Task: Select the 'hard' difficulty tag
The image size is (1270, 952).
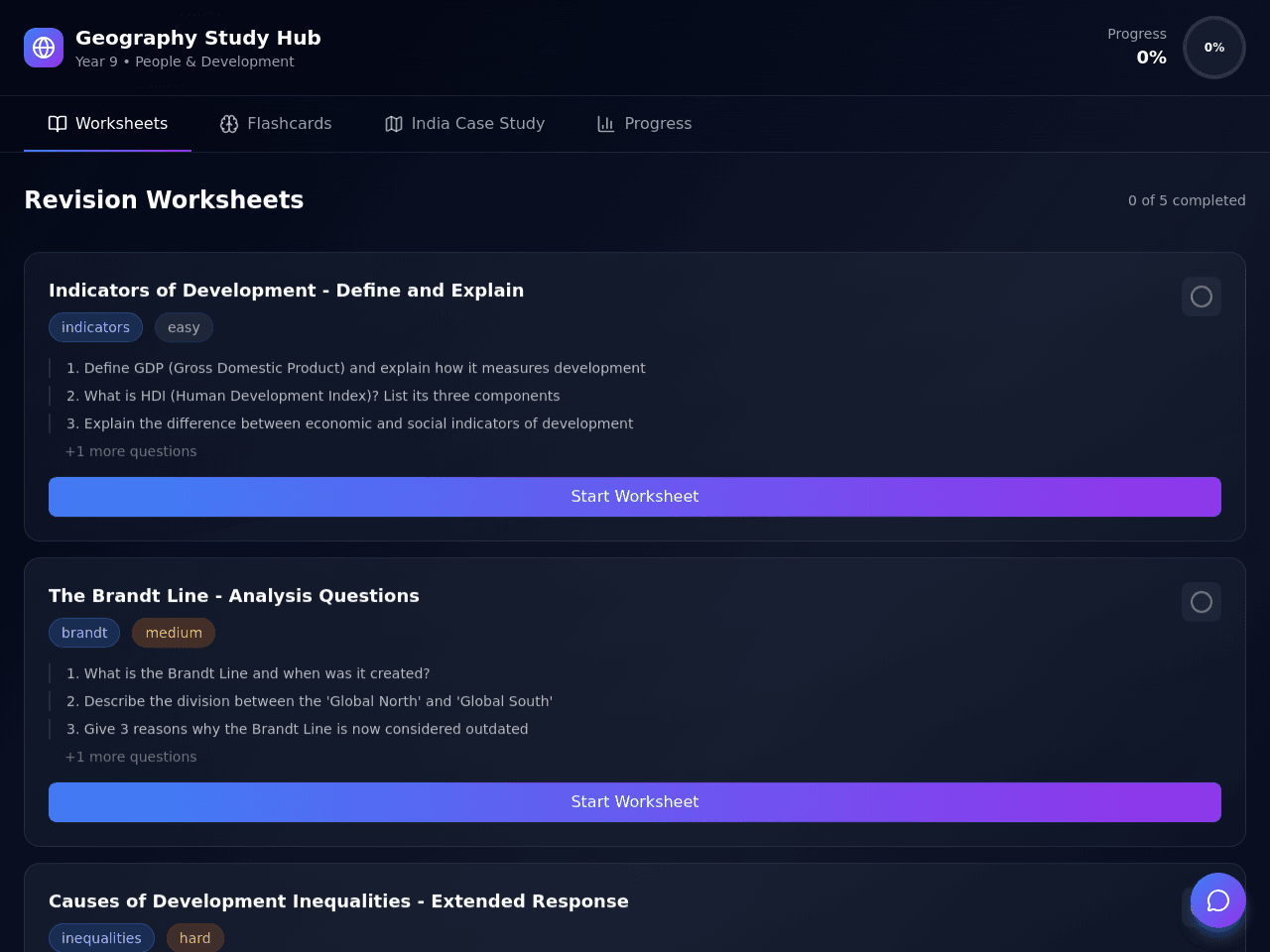Action: 195,938
